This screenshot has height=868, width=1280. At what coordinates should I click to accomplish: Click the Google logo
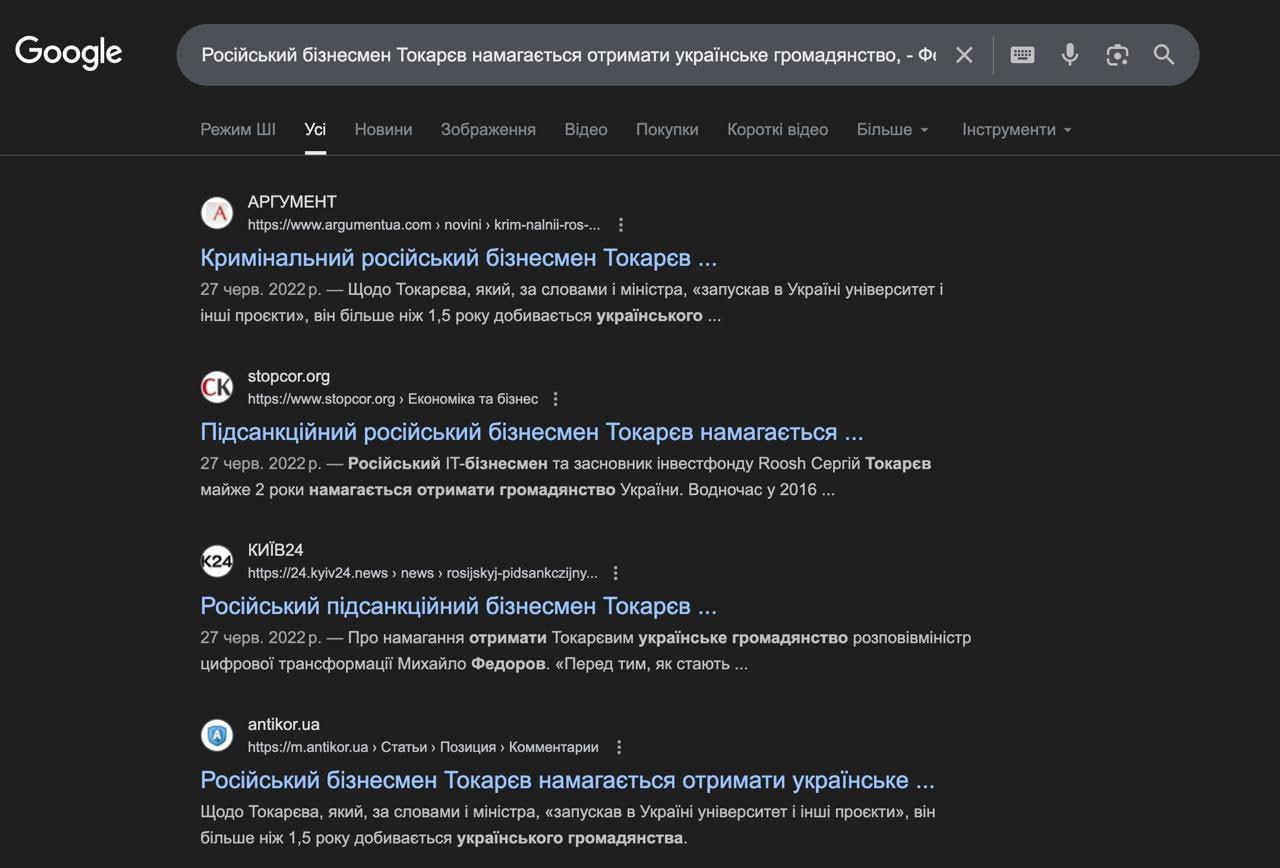[x=69, y=53]
